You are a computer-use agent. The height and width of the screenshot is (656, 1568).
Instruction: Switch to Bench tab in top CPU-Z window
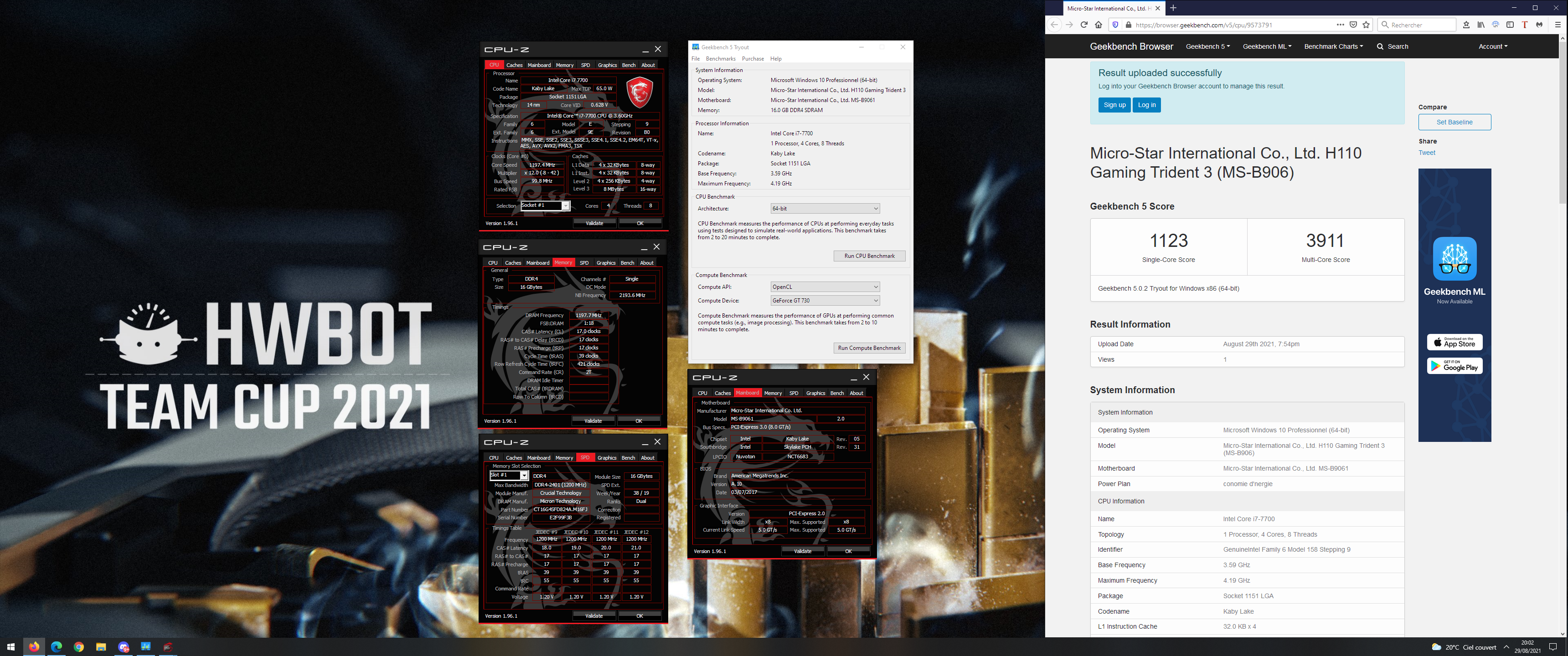coord(629,65)
